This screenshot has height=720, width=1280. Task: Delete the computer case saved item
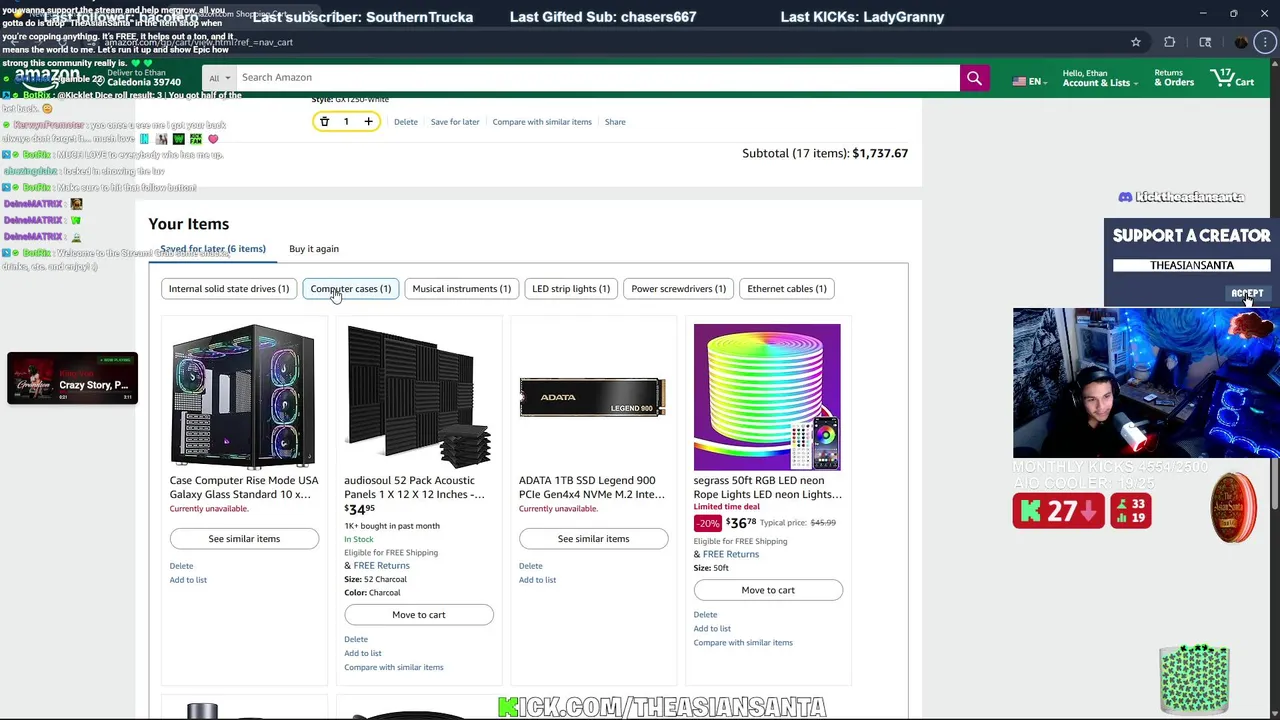click(181, 566)
